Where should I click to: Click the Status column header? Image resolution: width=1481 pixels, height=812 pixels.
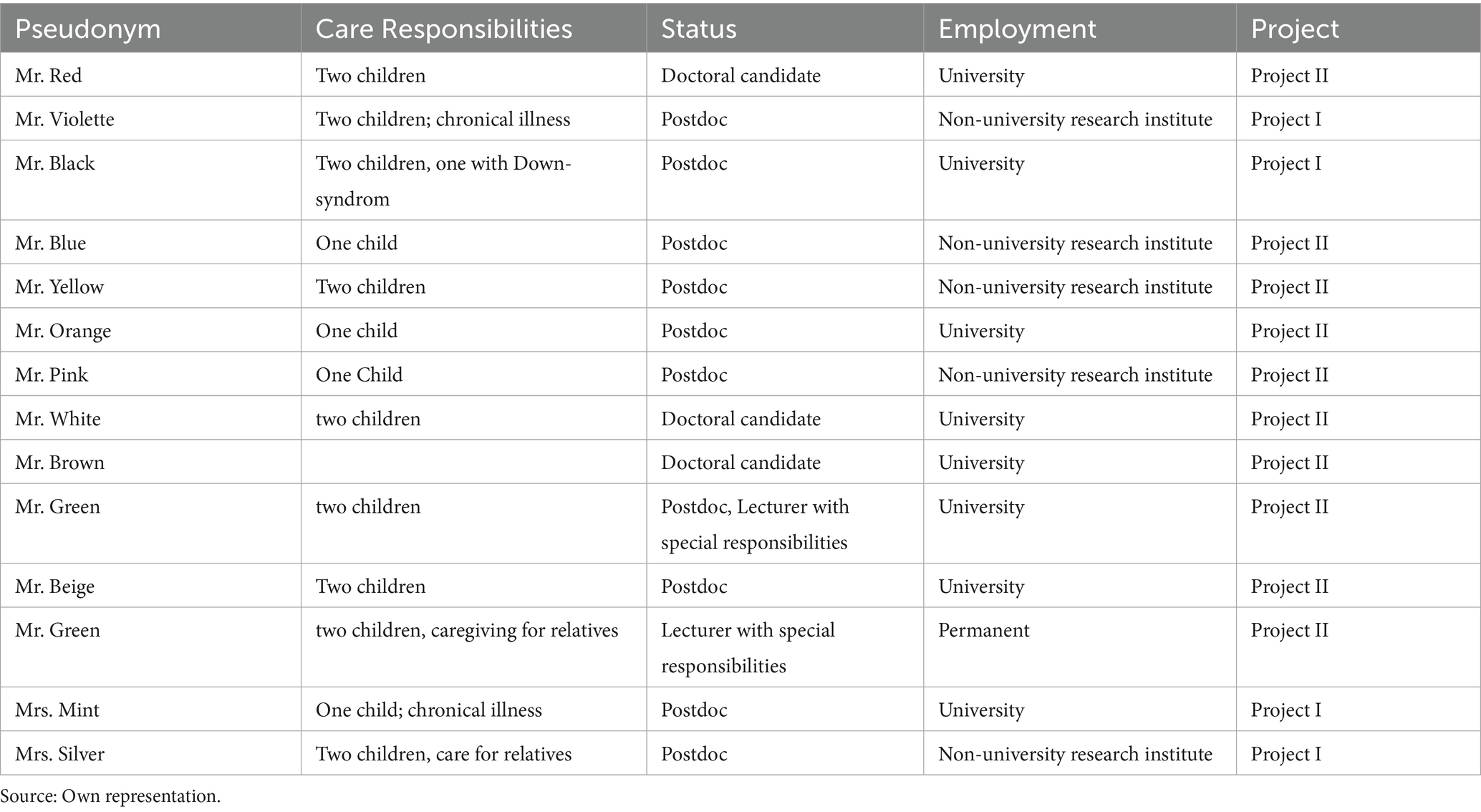[x=698, y=29]
